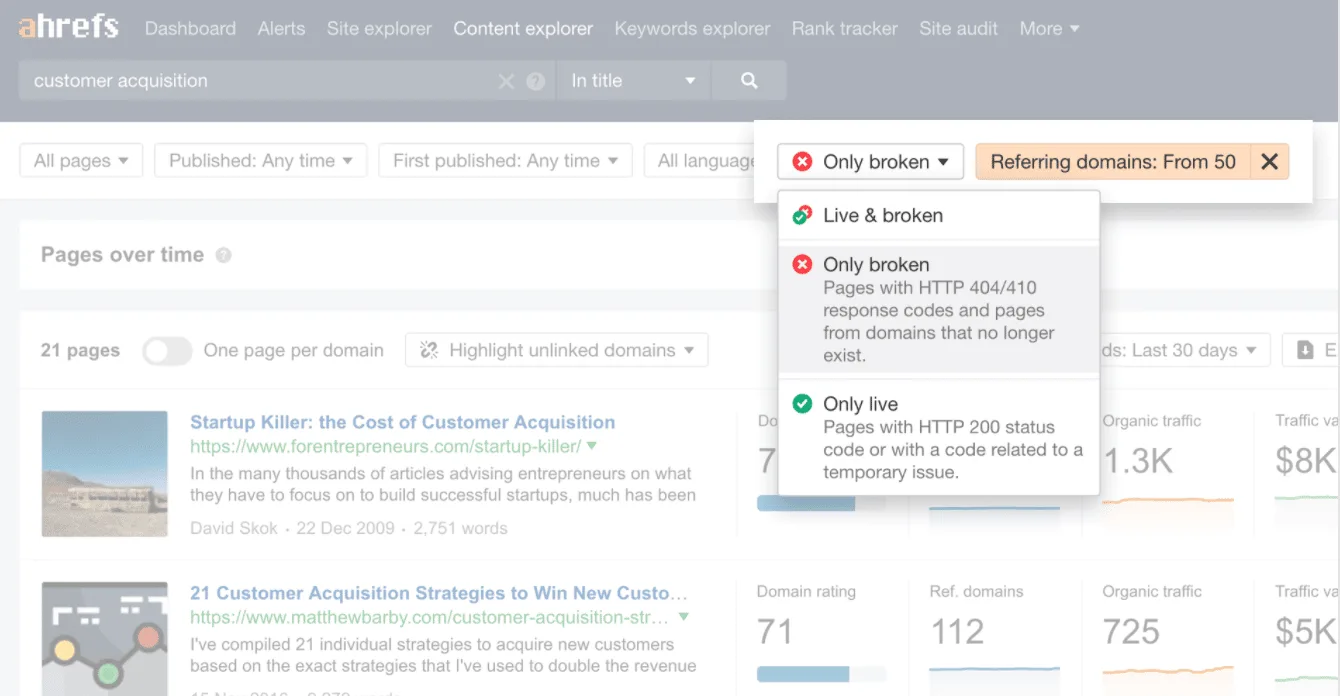Screen dimensions: 1340x696
Task: Click the Traffic value $8K figure
Action: pos(1306,461)
